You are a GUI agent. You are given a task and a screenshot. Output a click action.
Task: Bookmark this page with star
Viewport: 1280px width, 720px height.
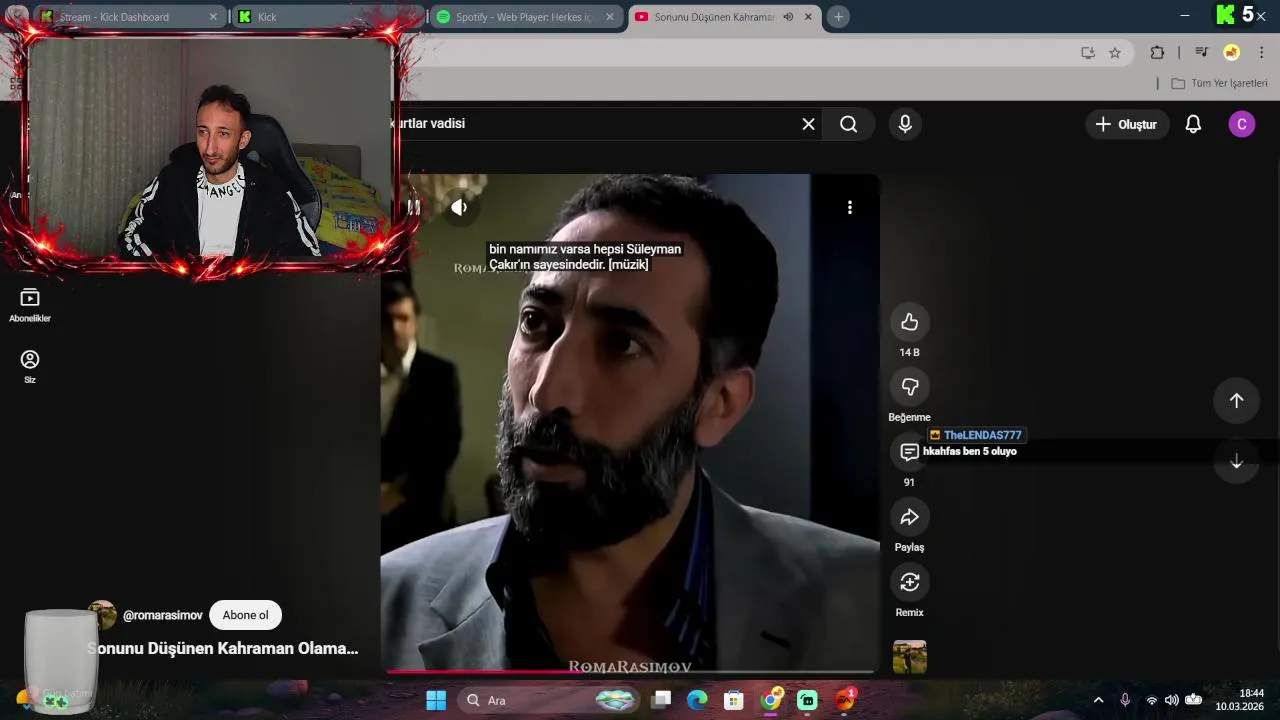(1115, 53)
